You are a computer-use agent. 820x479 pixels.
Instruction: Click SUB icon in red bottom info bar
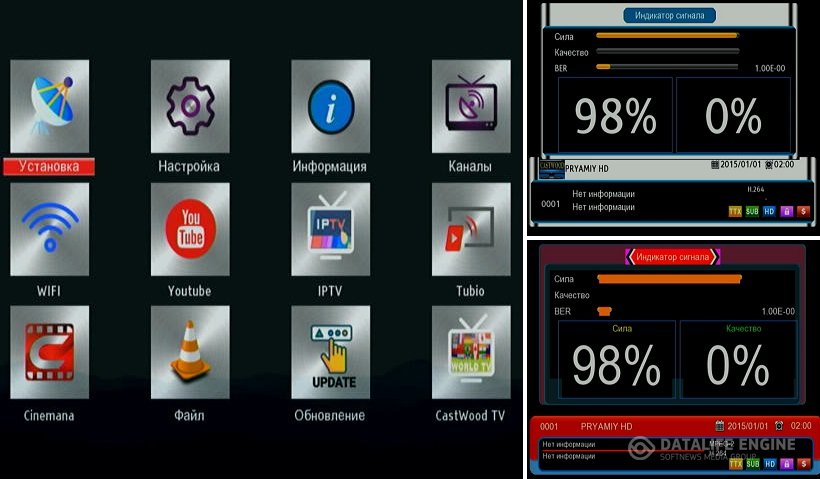pos(753,463)
